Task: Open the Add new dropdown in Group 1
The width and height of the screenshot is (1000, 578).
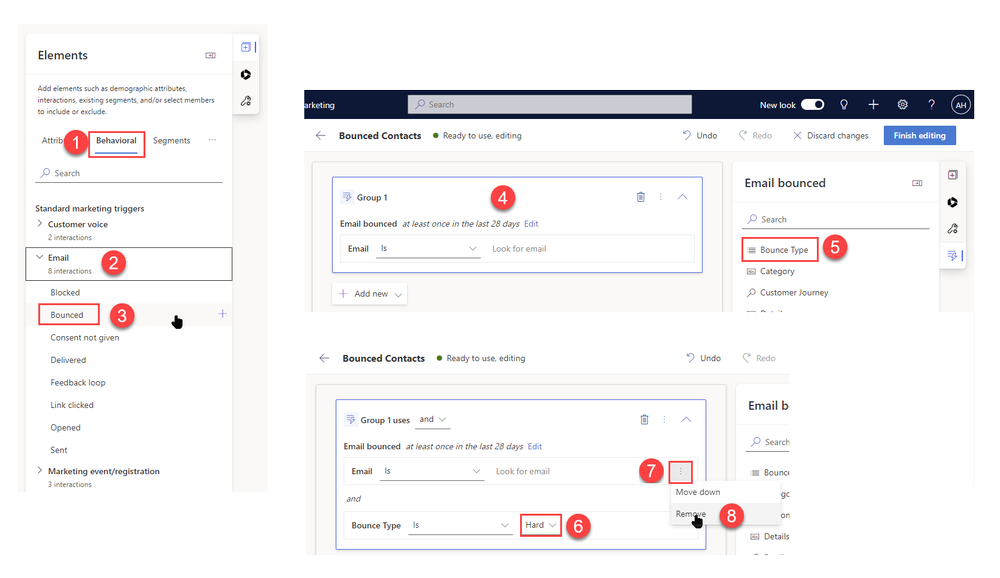Action: click(370, 293)
